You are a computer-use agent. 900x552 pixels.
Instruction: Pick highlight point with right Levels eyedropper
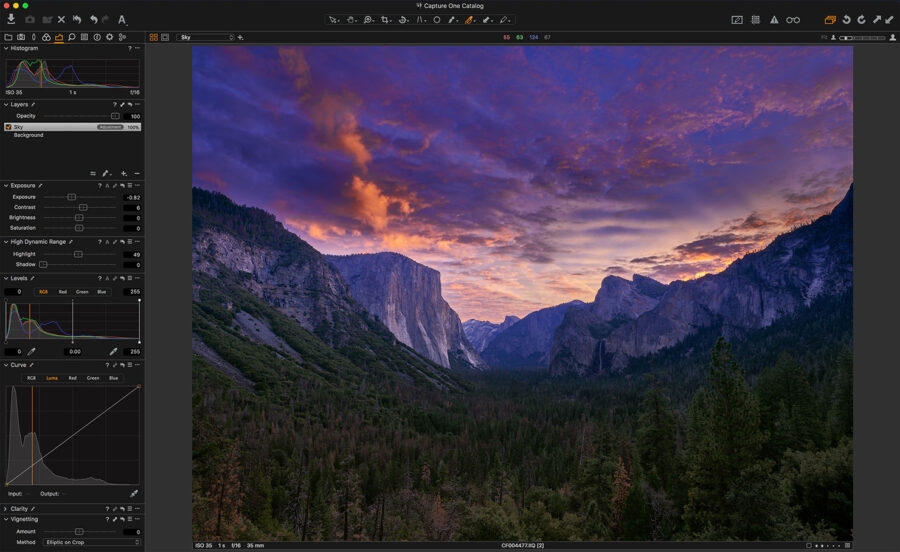pyautogui.click(x=113, y=351)
